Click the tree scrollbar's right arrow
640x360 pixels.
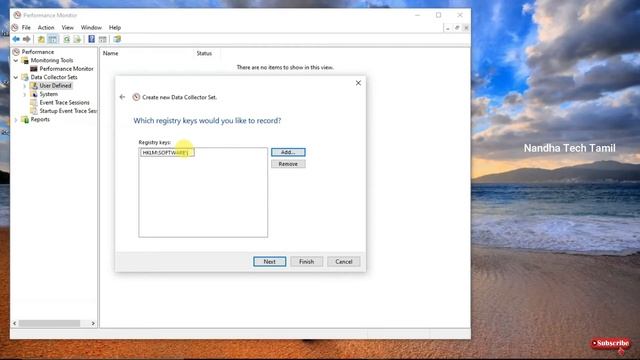coord(93,323)
